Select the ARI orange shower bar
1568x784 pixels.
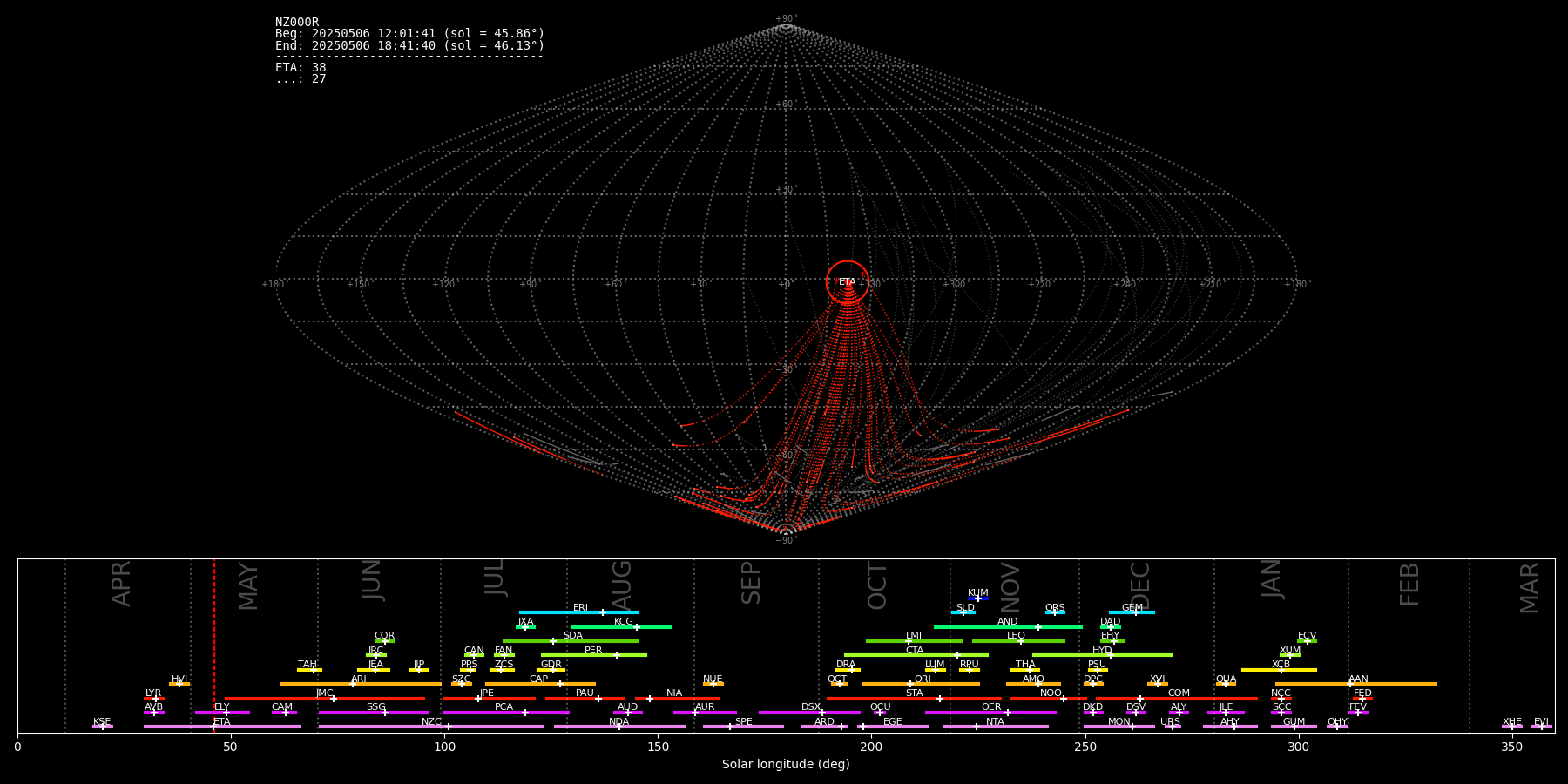coord(361,684)
